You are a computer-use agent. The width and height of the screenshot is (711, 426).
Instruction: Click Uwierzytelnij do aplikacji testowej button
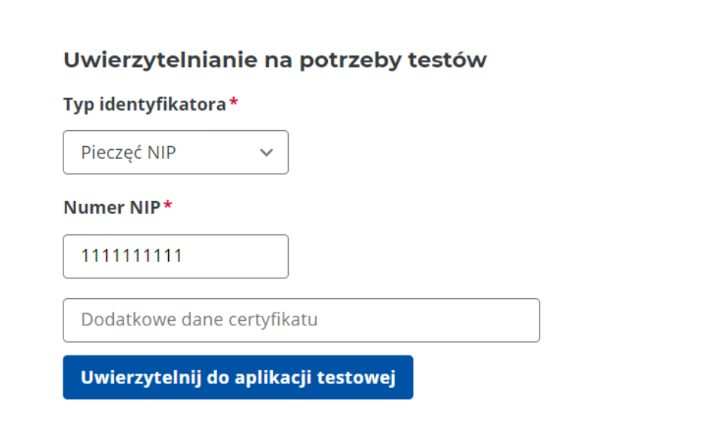point(238,377)
